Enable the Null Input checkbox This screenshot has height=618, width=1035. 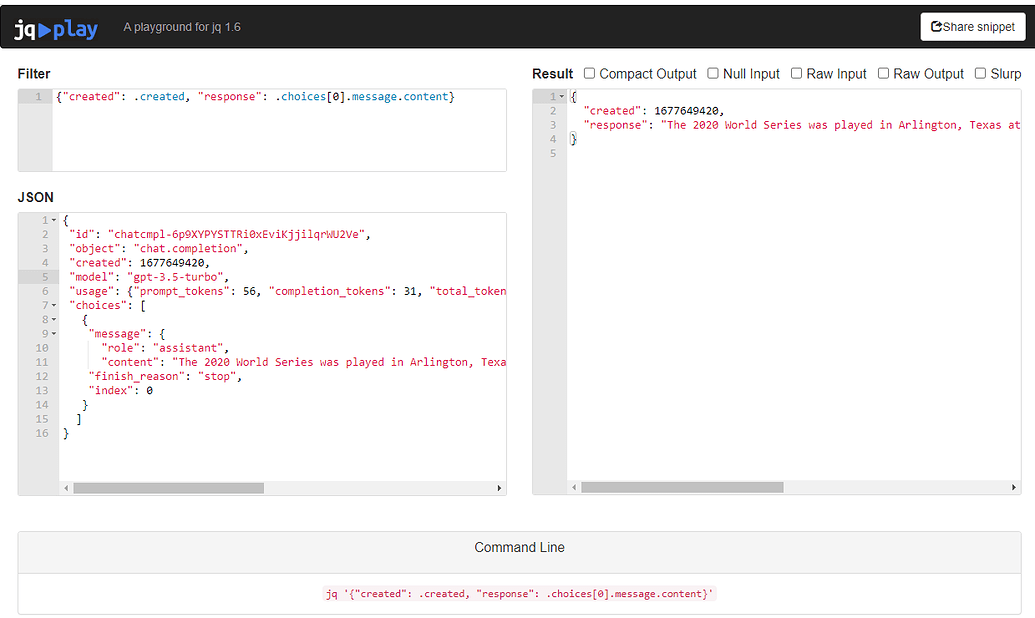[x=713, y=73]
